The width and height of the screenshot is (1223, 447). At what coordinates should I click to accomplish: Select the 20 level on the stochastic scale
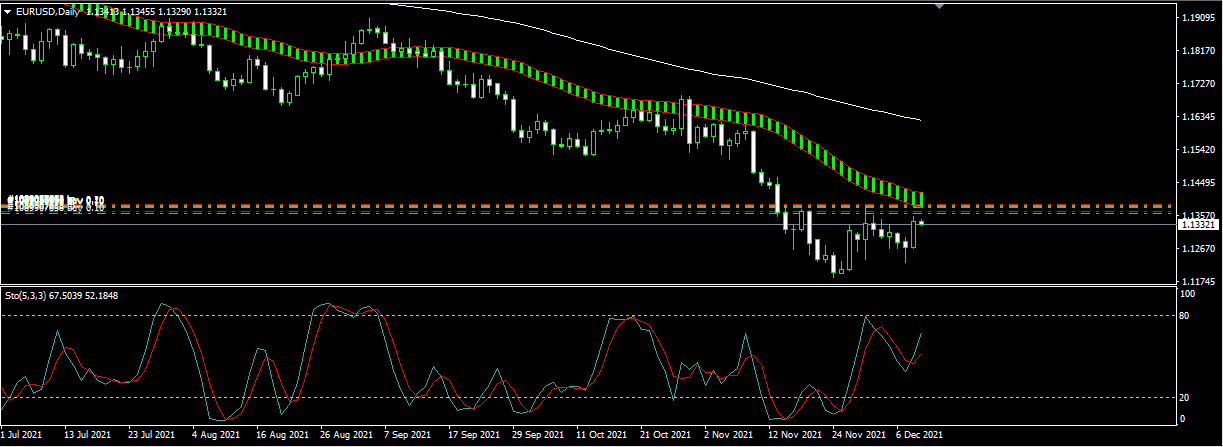[1186, 397]
